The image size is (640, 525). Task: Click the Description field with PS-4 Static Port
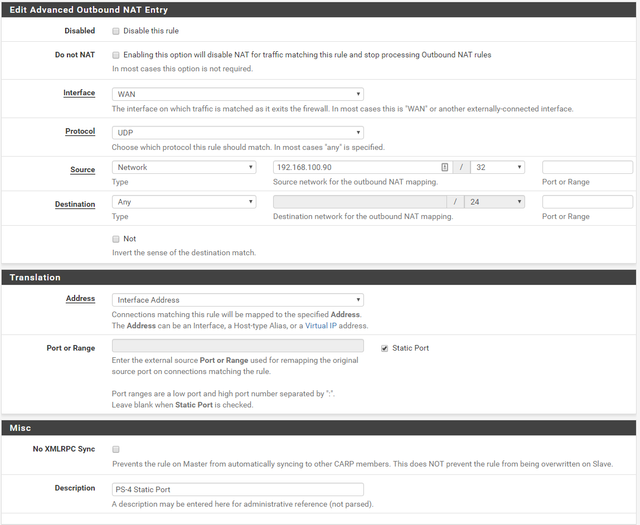click(x=238, y=489)
